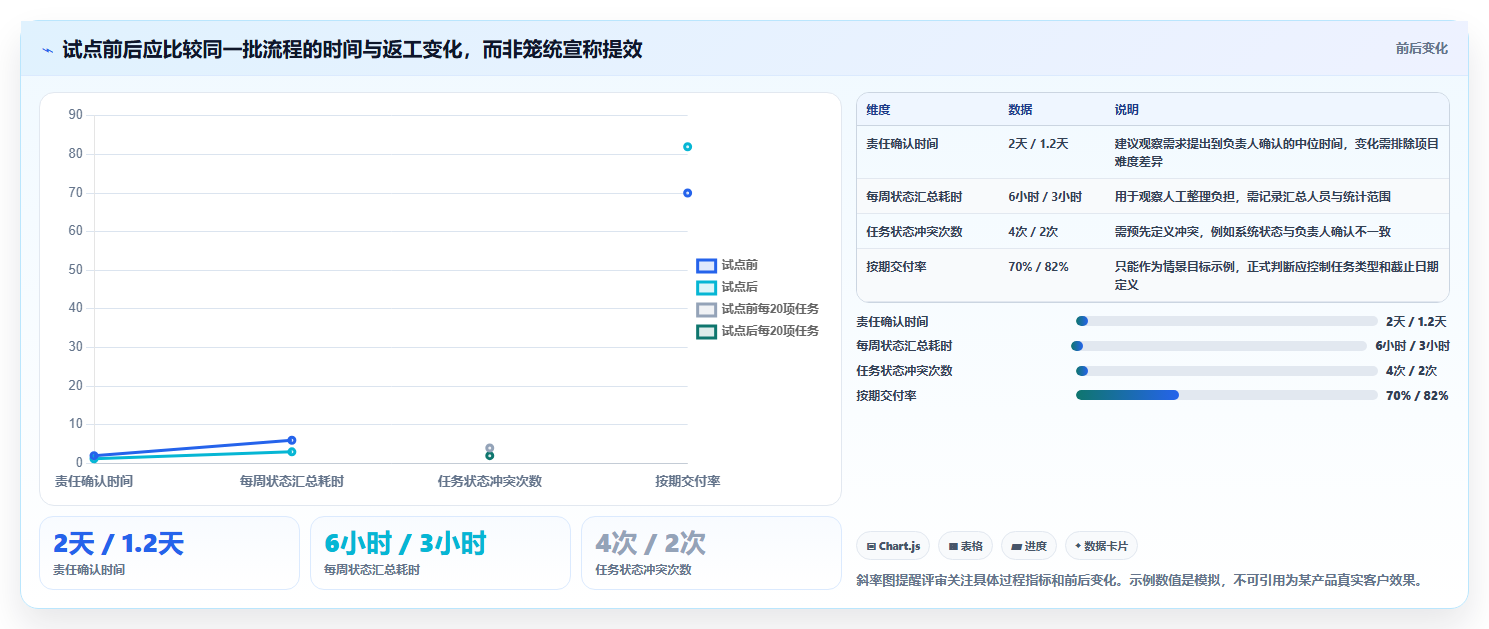
Task: Click the lightning icon beside the title
Action: coord(47,50)
